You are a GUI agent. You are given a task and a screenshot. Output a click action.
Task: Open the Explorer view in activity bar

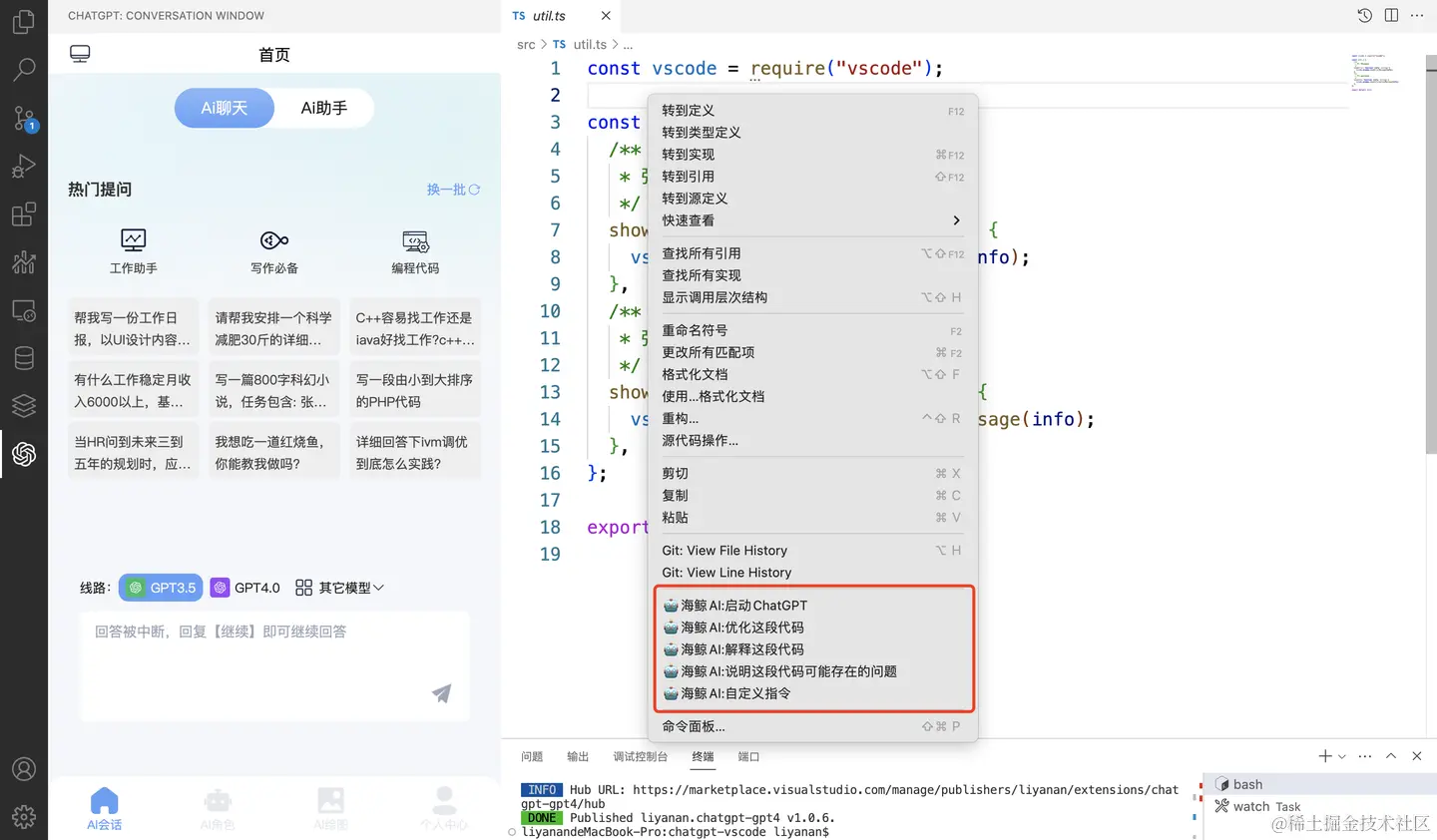click(24, 21)
